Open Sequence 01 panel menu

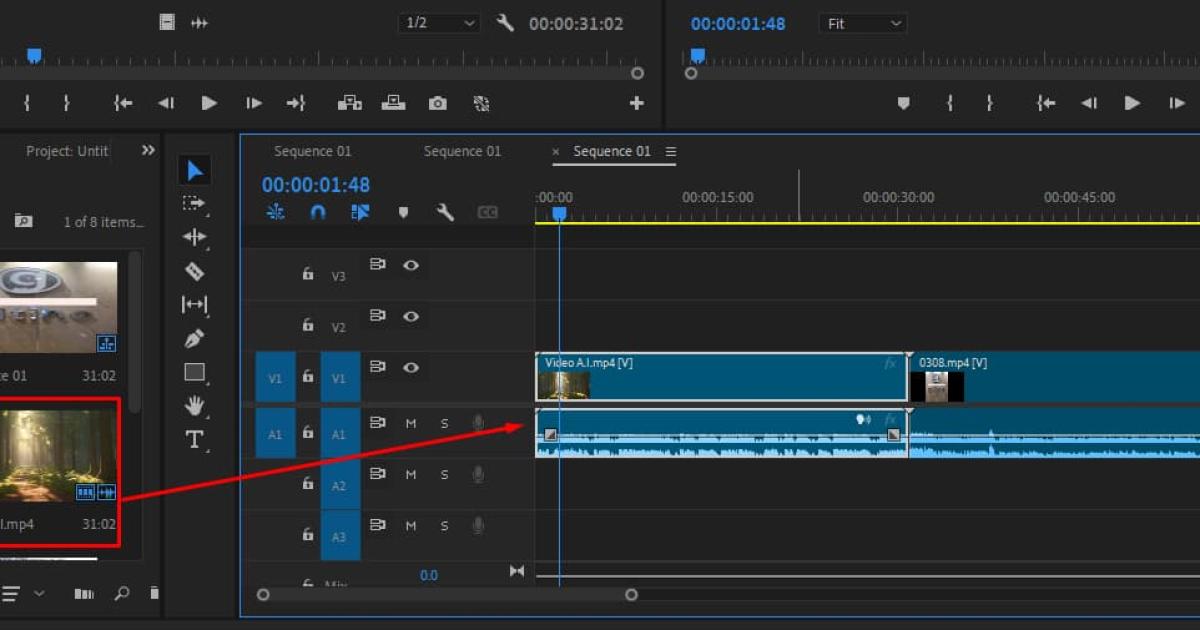tap(671, 152)
